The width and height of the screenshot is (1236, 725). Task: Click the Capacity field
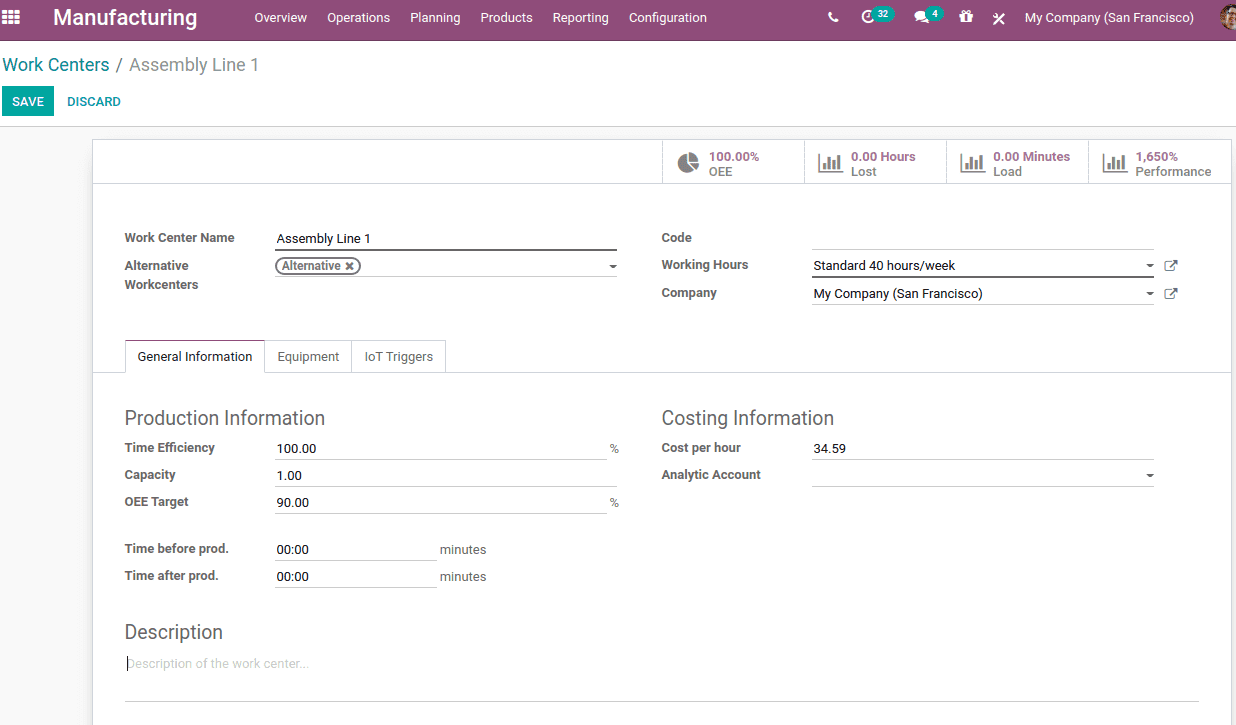point(446,476)
